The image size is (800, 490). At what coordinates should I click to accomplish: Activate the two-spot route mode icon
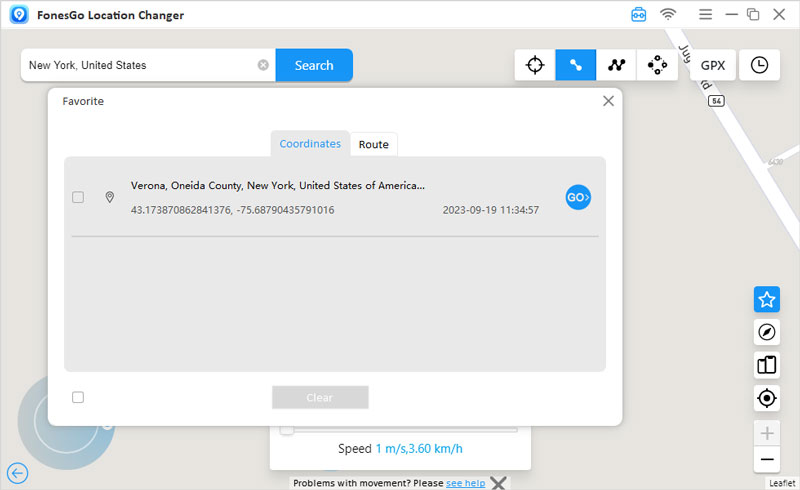pos(576,65)
